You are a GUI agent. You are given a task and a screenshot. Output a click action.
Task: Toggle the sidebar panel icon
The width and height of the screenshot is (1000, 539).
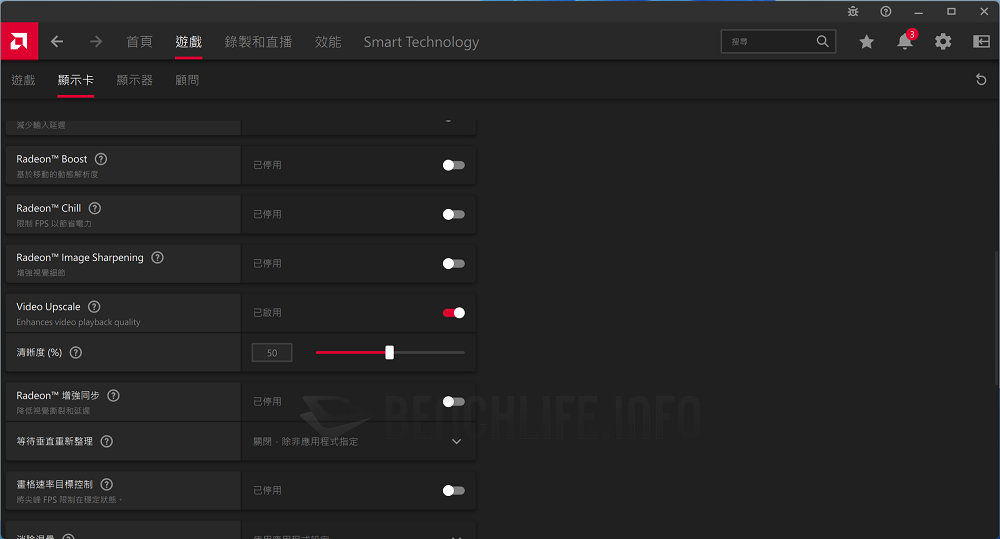click(x=981, y=41)
